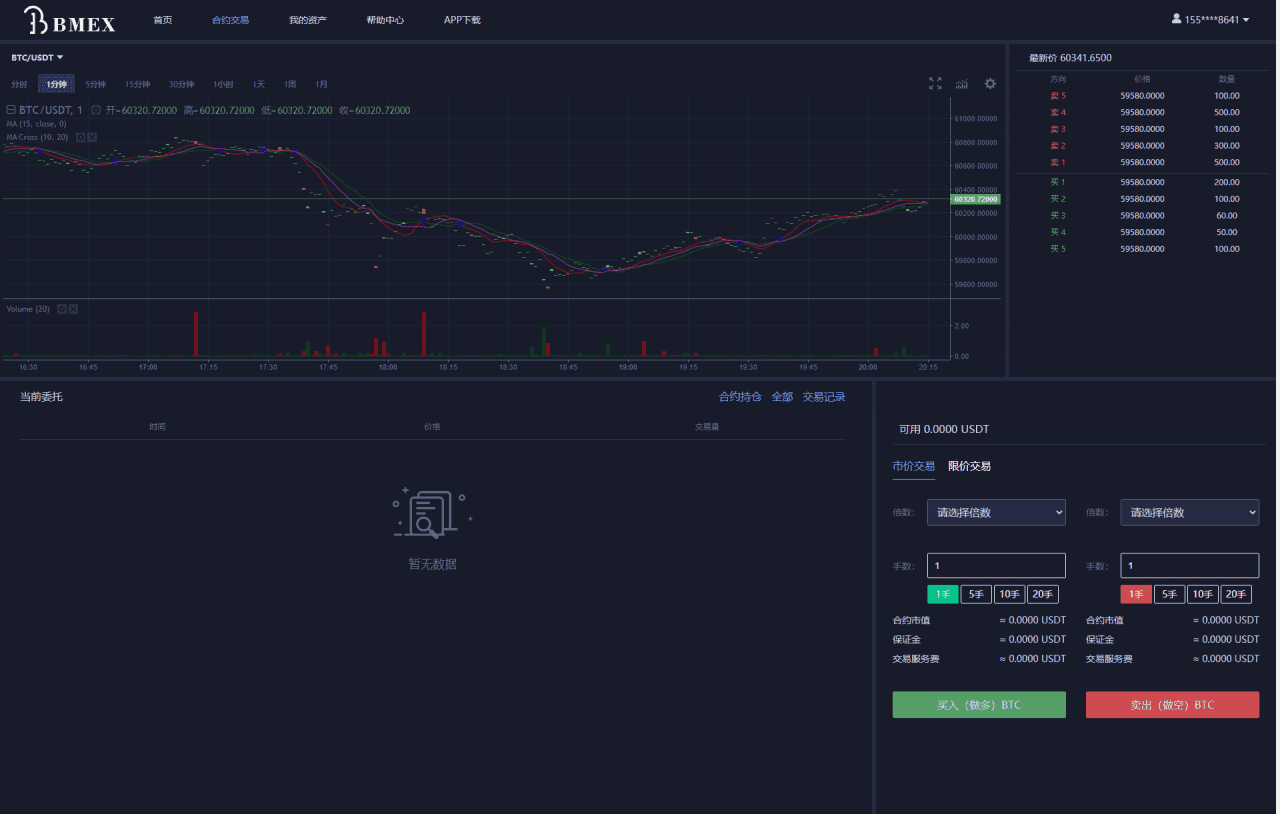The height and width of the screenshot is (814, 1280).
Task: Open the account 155****8641 dropdown
Action: tap(1211, 20)
